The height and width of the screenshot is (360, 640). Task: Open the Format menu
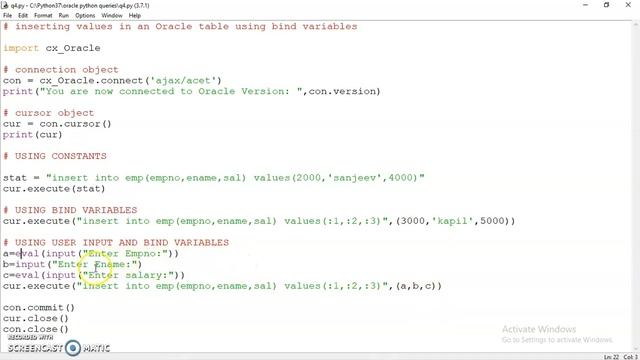click(43, 16)
